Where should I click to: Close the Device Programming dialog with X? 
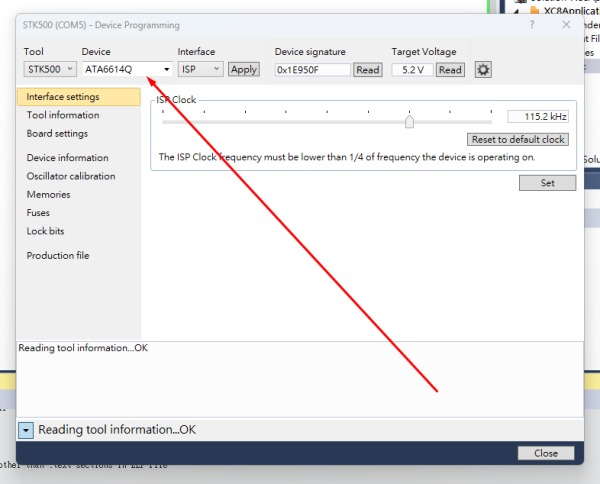(x=566, y=25)
